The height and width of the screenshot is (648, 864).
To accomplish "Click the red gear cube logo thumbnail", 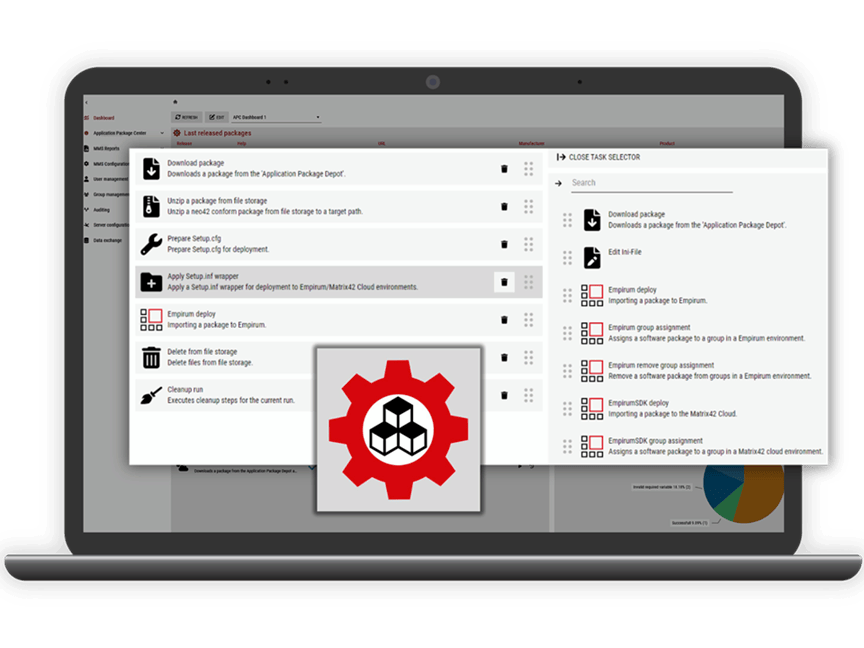I will (398, 429).
